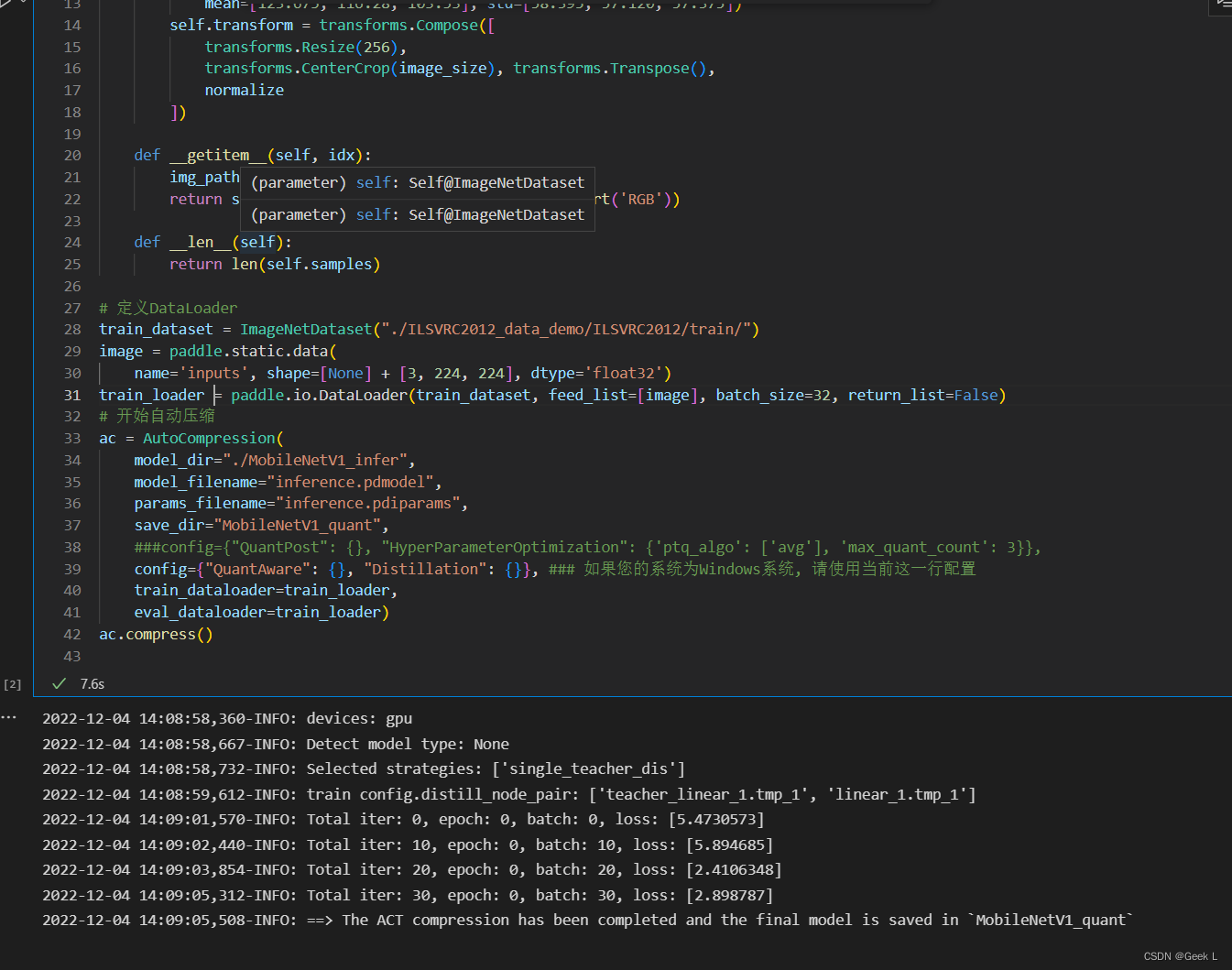
Task: Click the log line with loss 2.4106348
Action: (412, 869)
